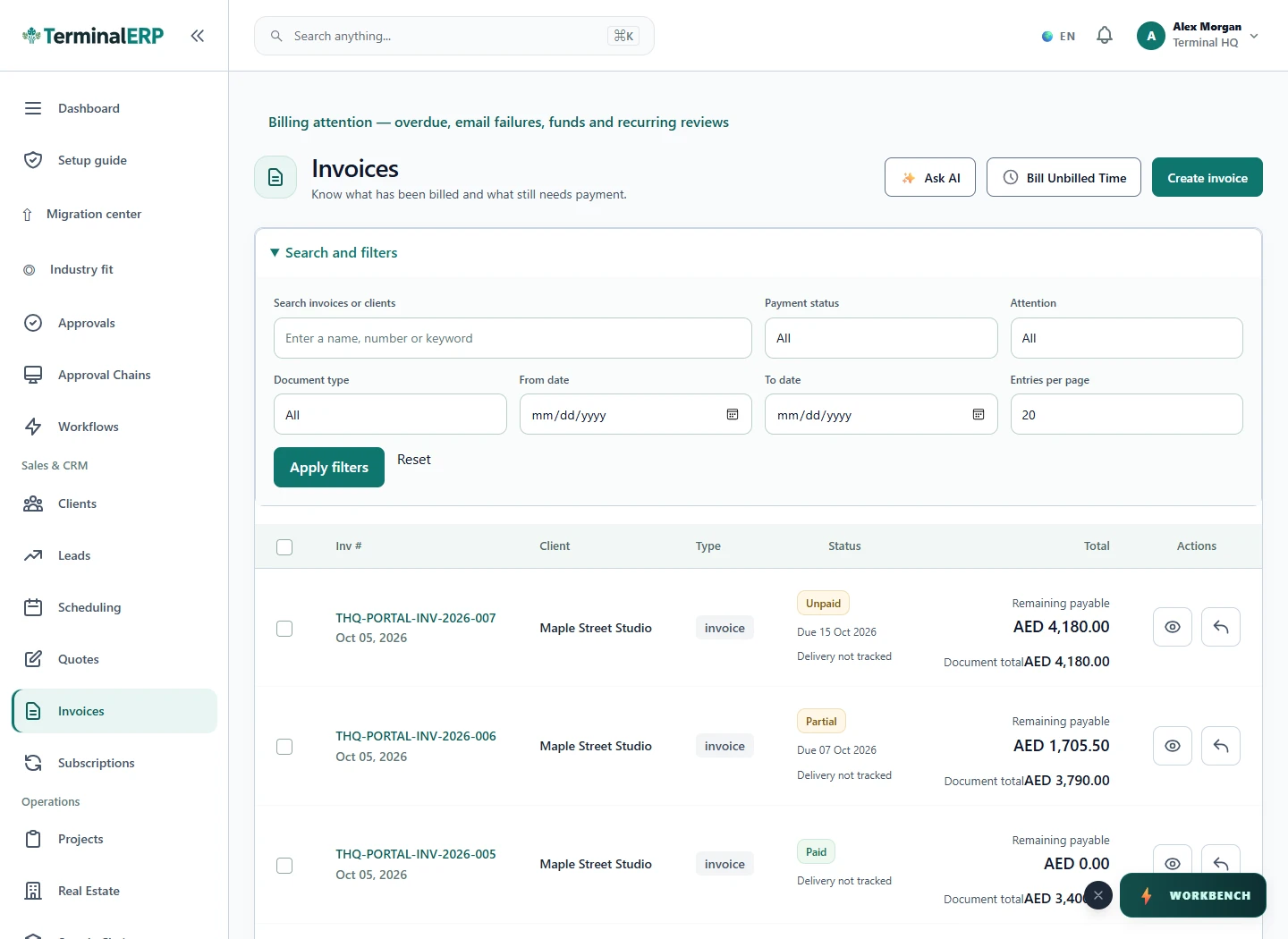
Task: Apply filters to the invoice list
Action: tap(329, 467)
